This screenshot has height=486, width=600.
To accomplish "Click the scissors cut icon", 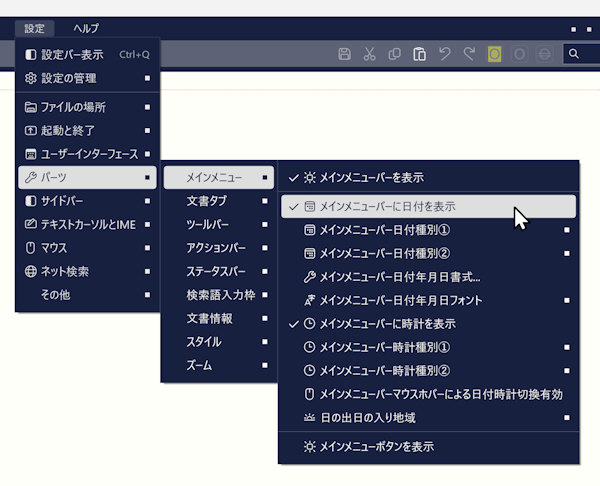I will 370,54.
